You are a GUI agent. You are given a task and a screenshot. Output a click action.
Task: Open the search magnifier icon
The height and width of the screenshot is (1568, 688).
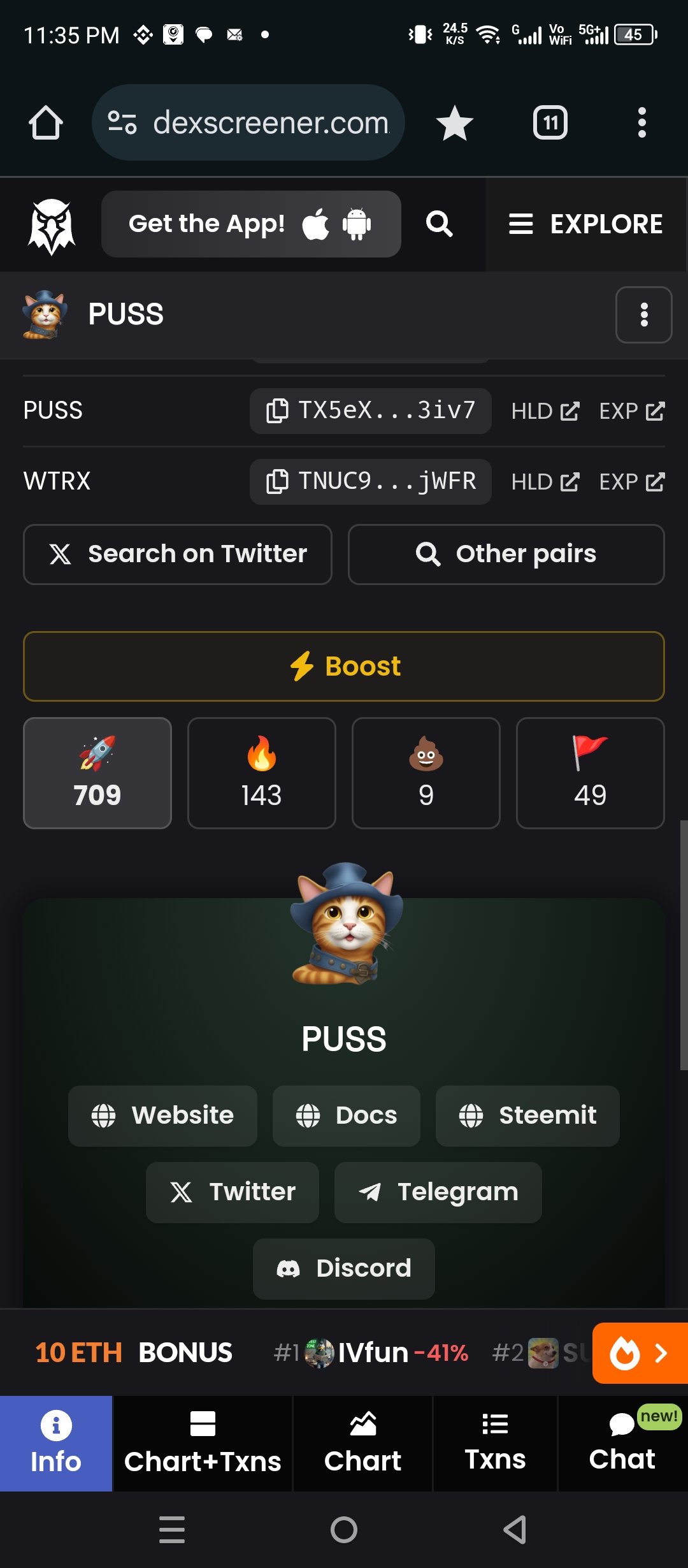[x=439, y=224]
